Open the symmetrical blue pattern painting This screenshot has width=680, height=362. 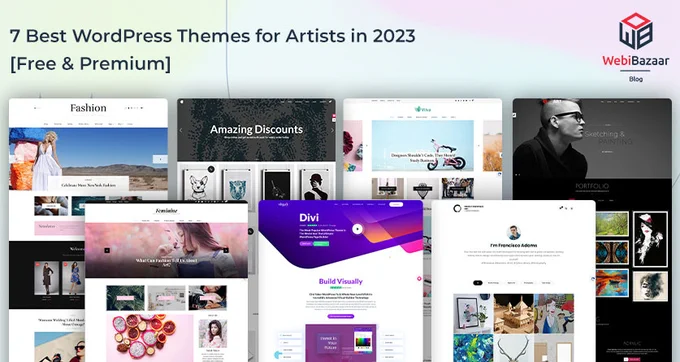click(612, 253)
